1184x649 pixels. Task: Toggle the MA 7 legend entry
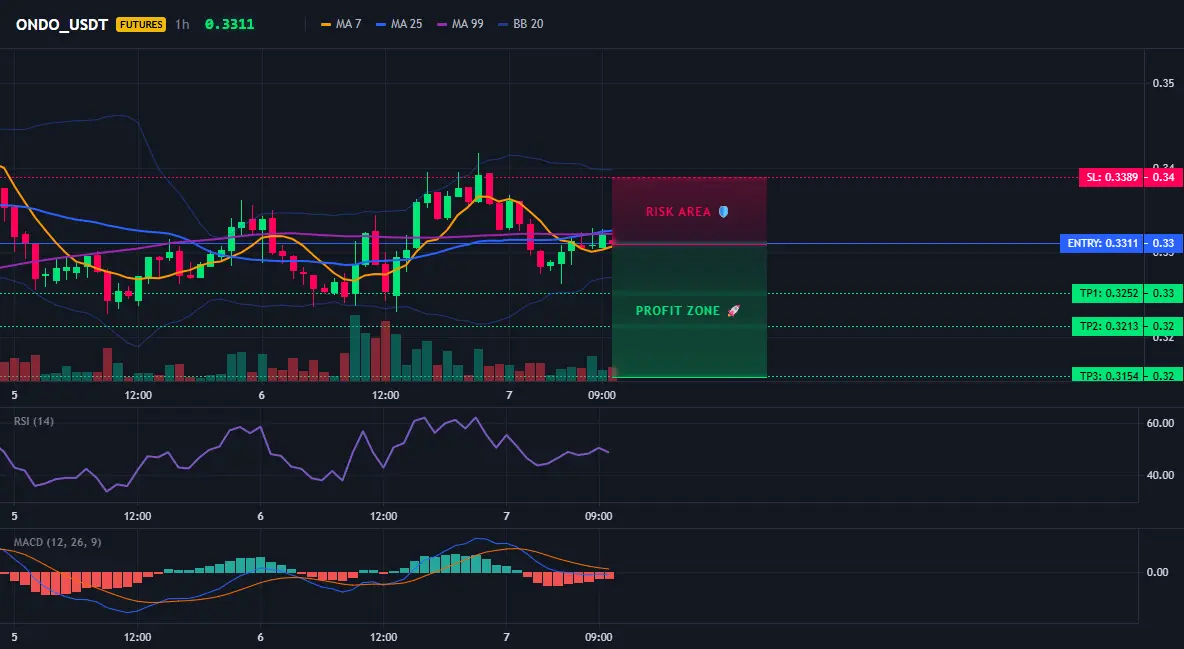point(341,24)
